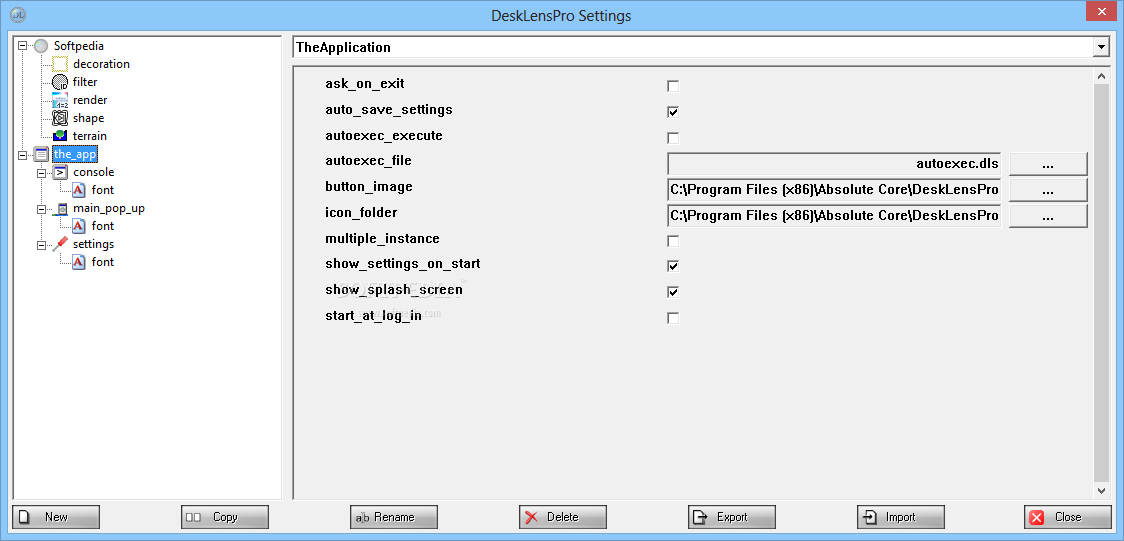Click the Export button
The height and width of the screenshot is (541, 1124).
(732, 517)
